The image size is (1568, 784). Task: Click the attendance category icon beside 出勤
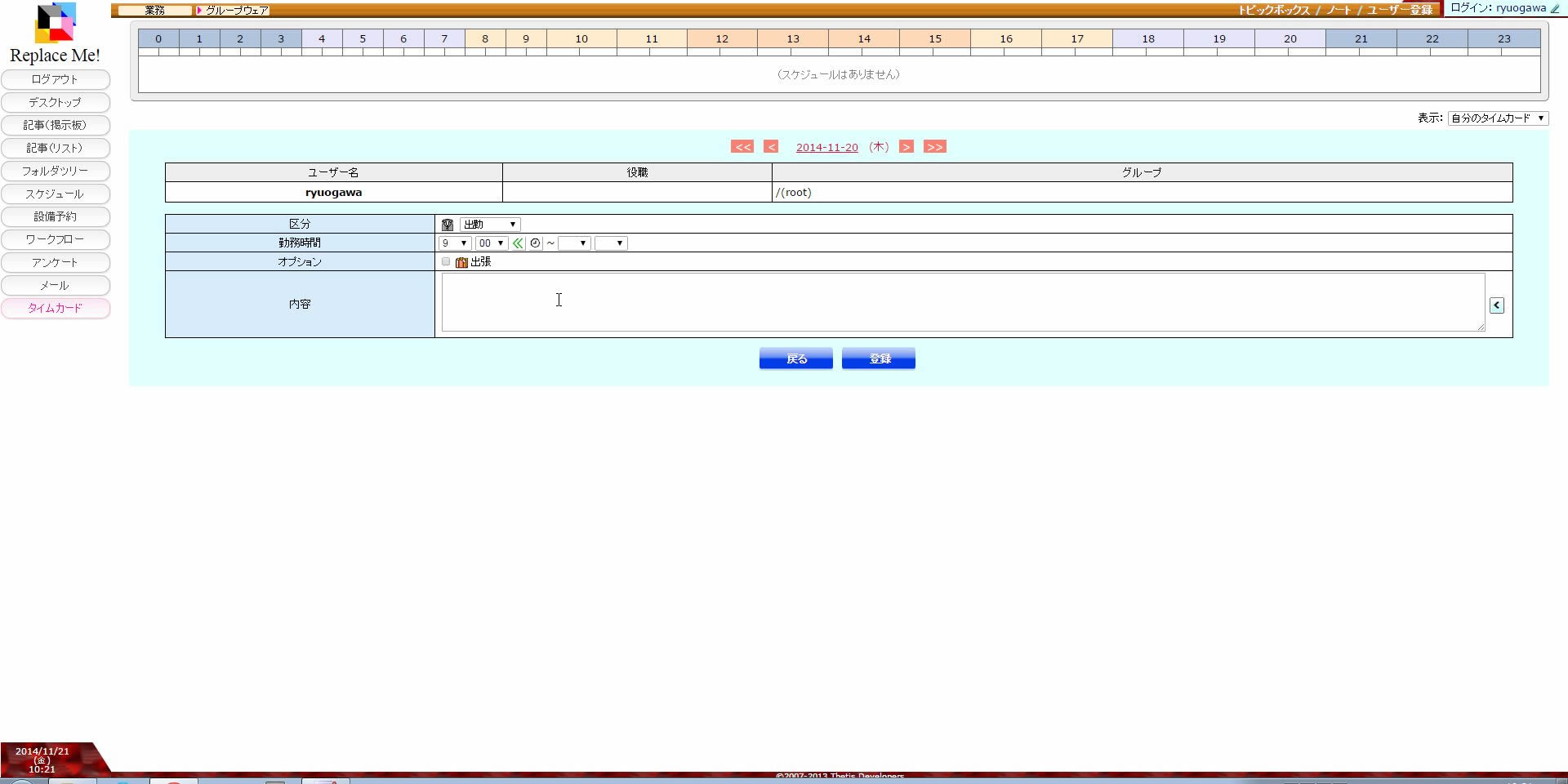[448, 225]
